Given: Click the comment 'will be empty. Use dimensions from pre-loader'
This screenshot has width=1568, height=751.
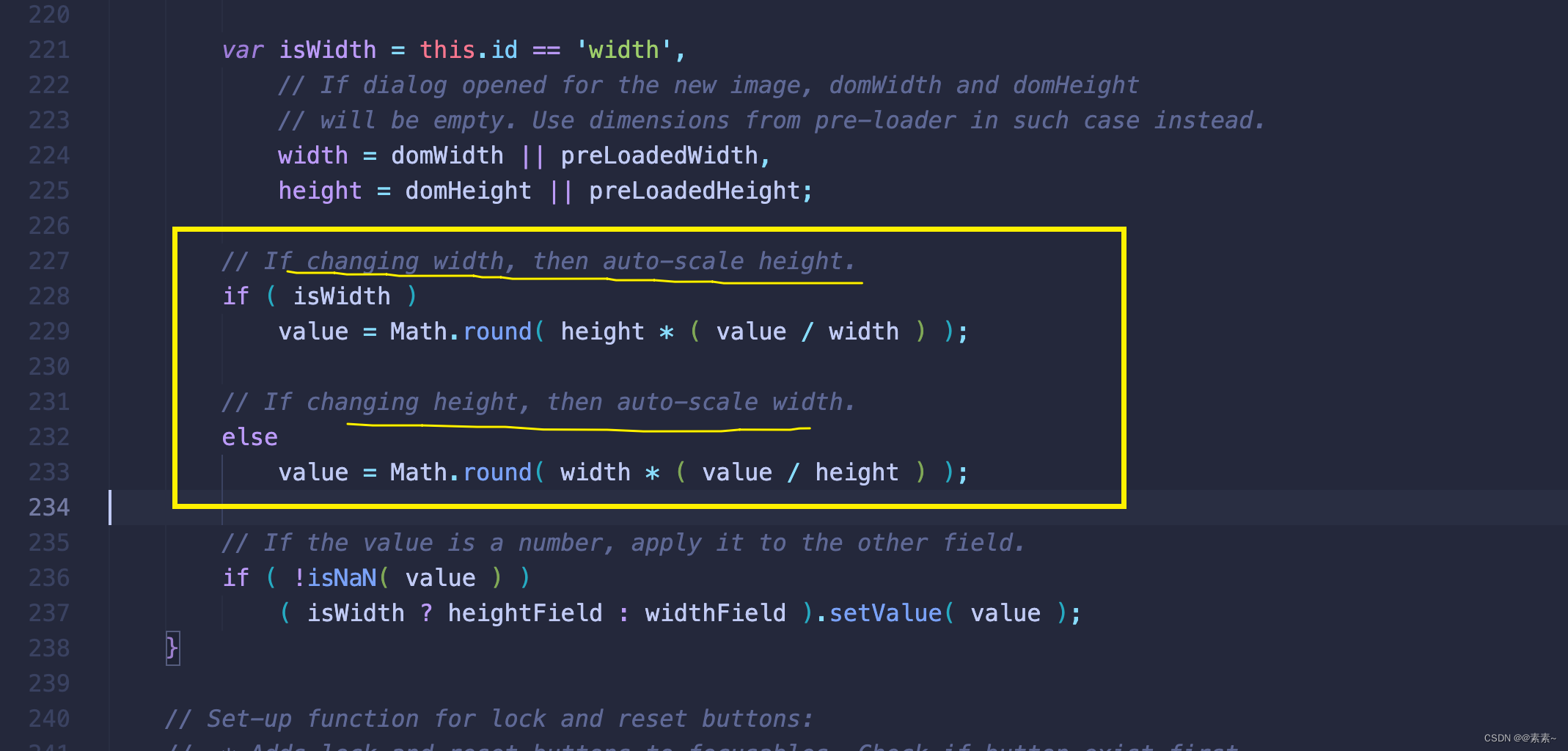Looking at the screenshot, I should click(x=772, y=120).
